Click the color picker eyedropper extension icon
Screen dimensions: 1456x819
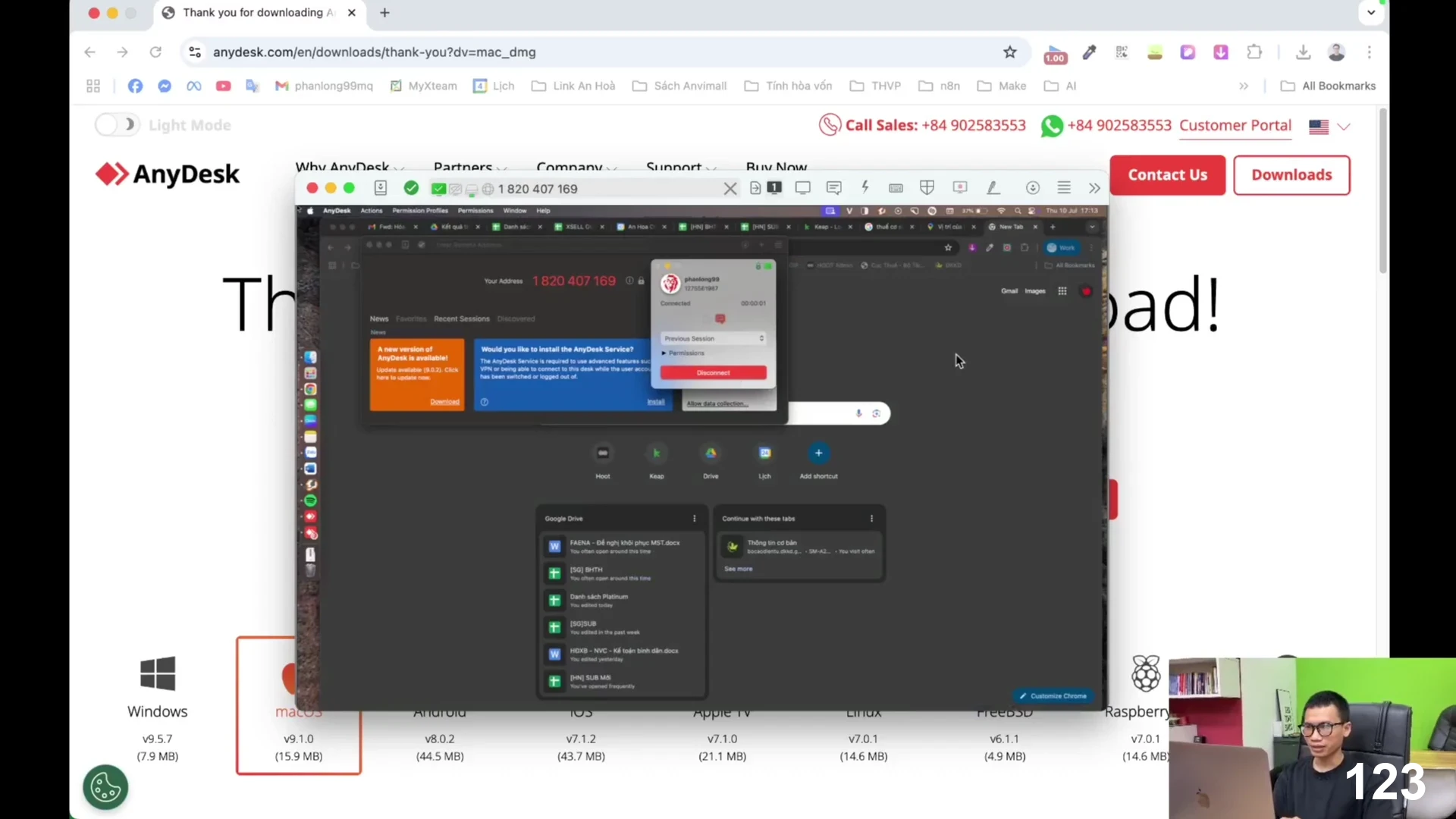1089,52
